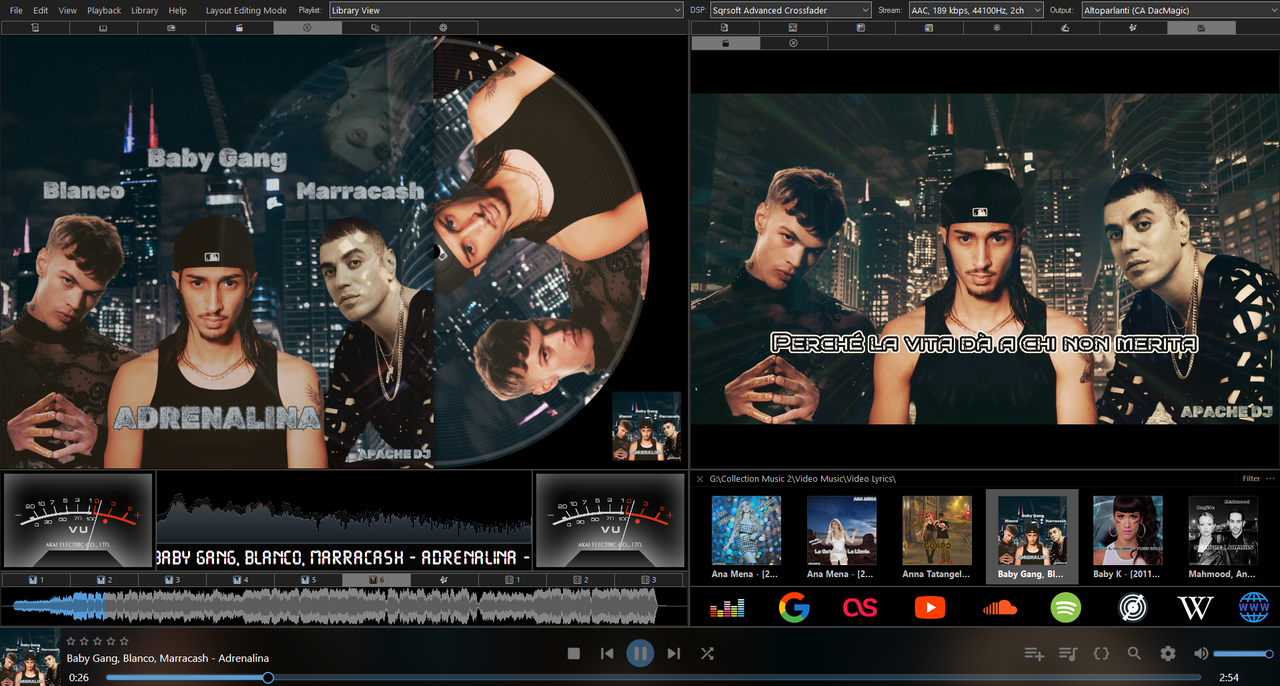Open the Spotify icon
1280x686 pixels.
pyautogui.click(x=1066, y=607)
